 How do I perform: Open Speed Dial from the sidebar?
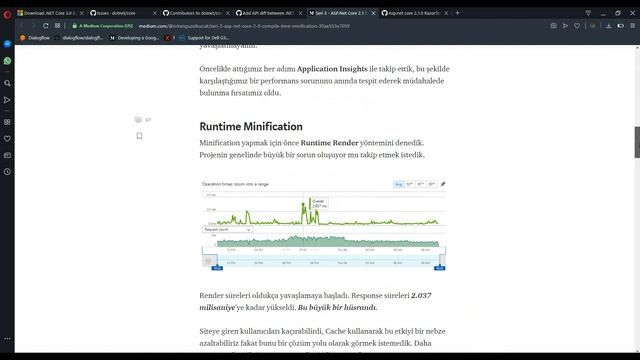[7, 122]
